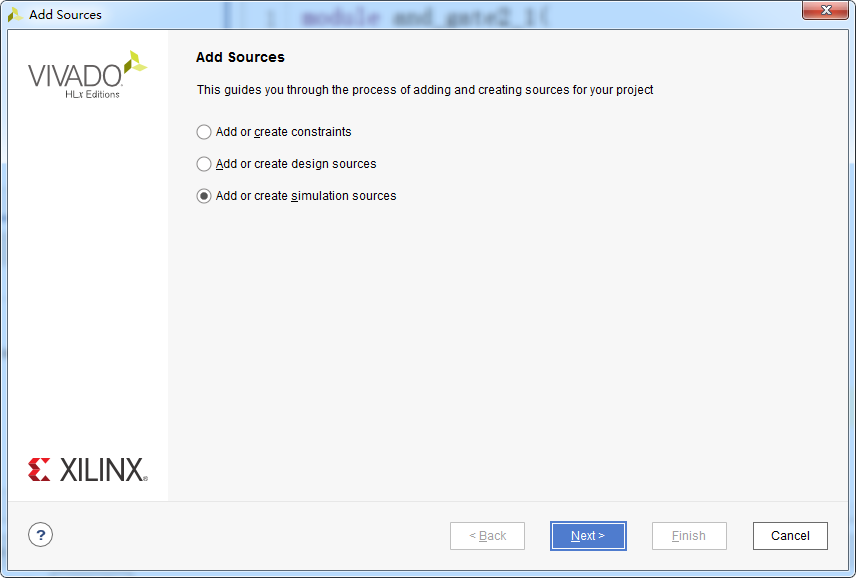The image size is (856, 578).
Task: Proceed with the Next button
Action: 588,536
